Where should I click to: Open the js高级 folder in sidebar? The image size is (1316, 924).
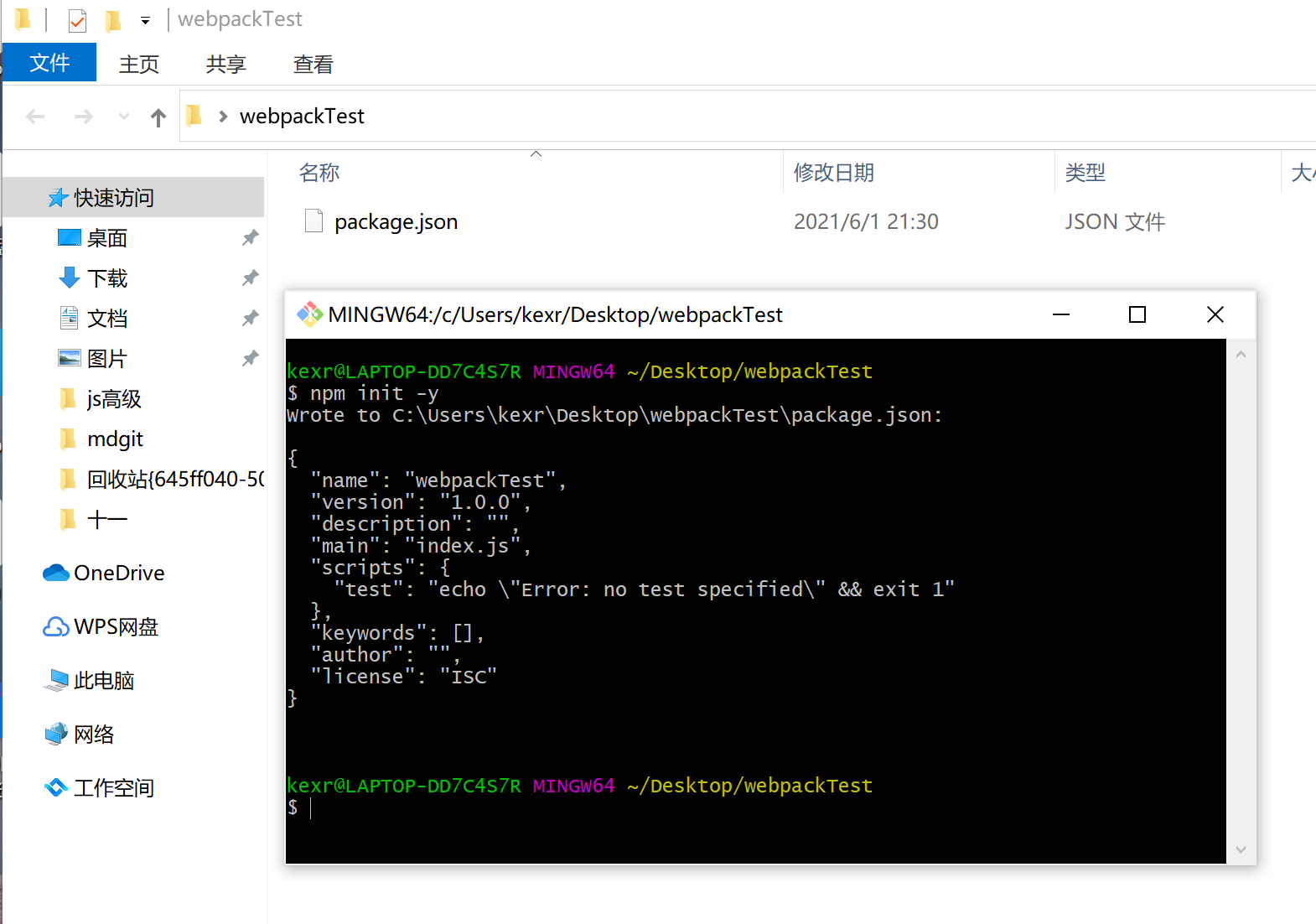tap(114, 399)
